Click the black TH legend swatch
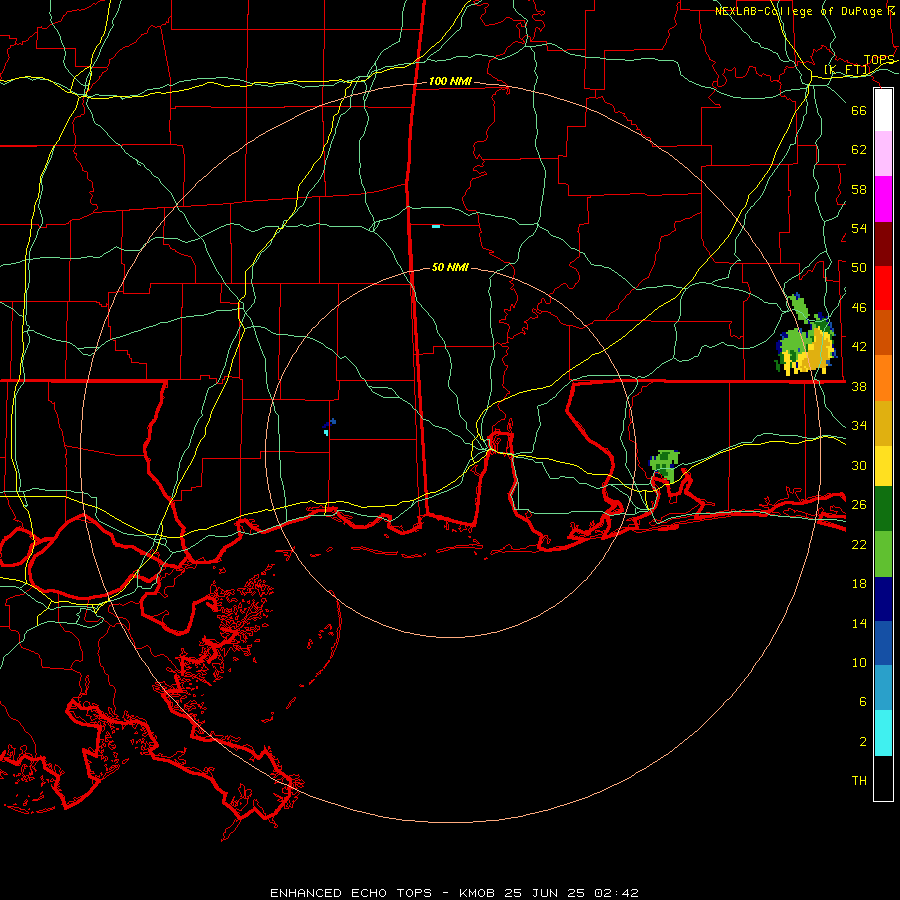Image resolution: width=900 pixels, height=900 pixels. point(883,778)
